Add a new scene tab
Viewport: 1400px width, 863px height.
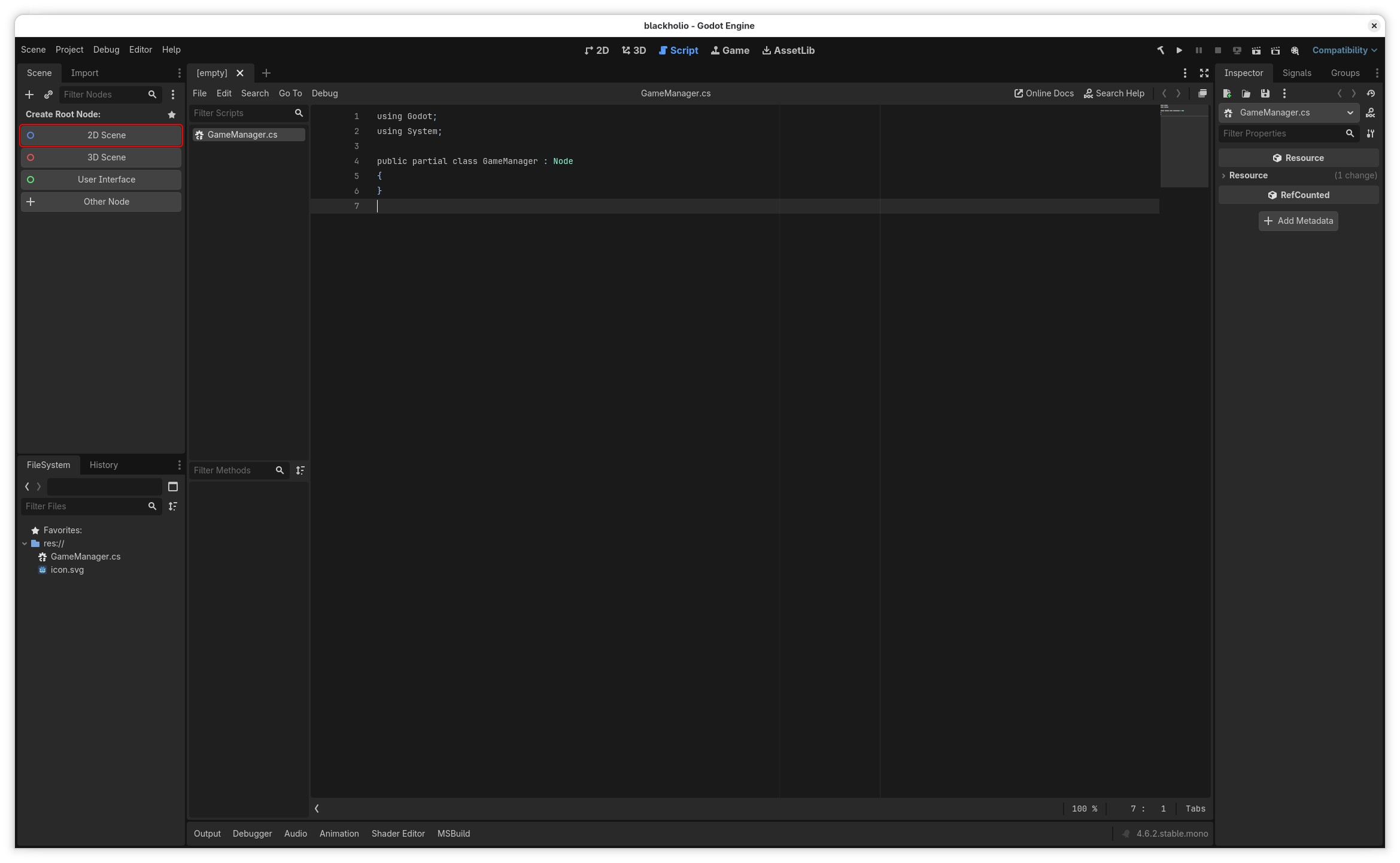point(266,73)
